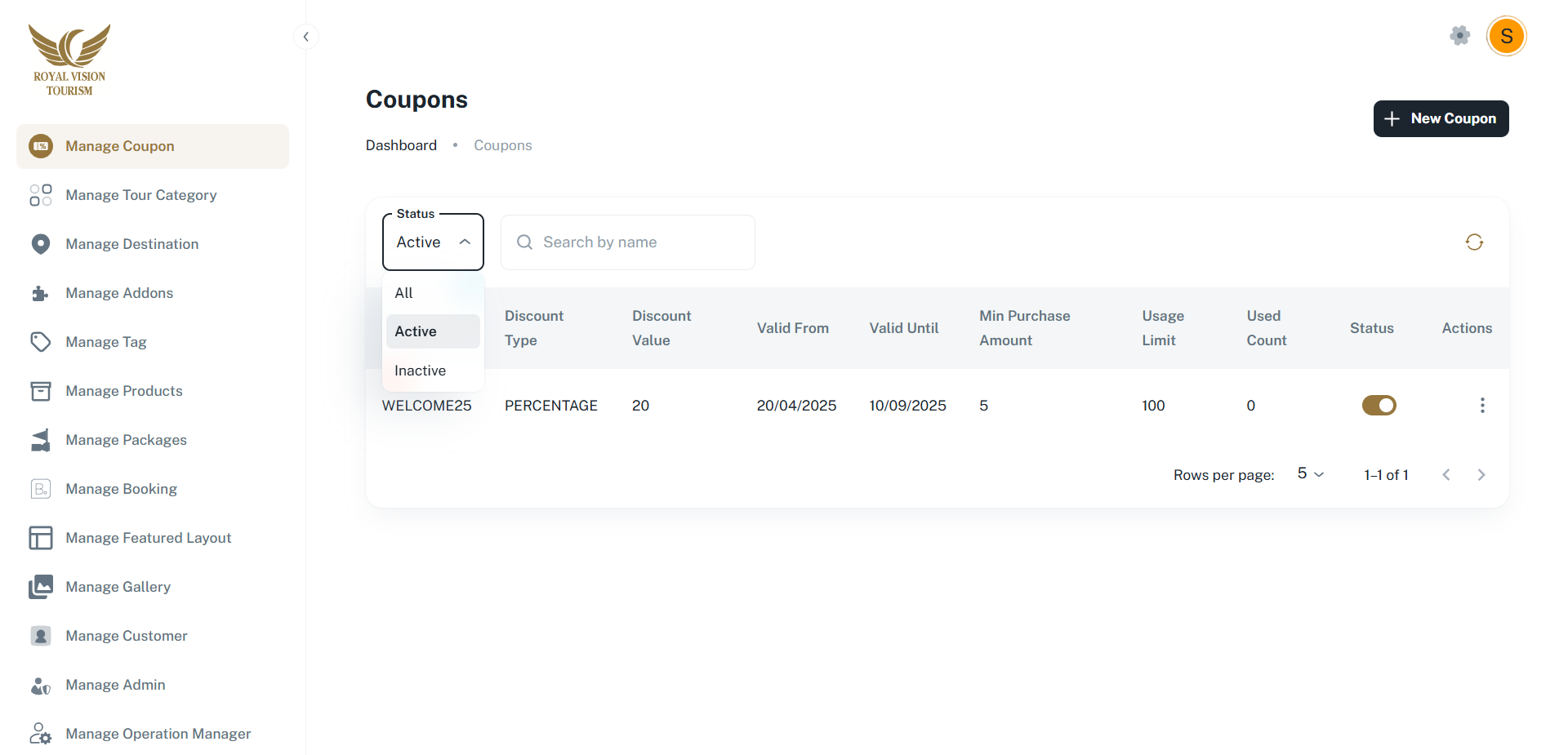Collapse the sidebar with the arrow button

305,37
